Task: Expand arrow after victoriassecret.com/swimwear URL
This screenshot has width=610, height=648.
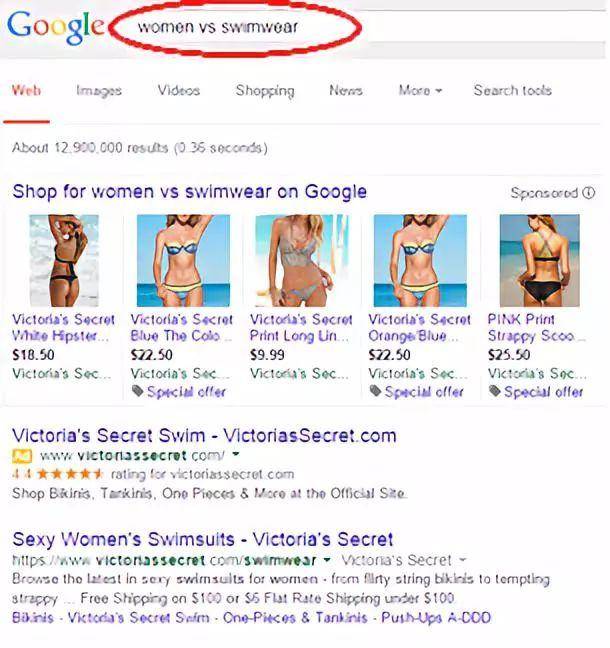Action: click(x=327, y=560)
